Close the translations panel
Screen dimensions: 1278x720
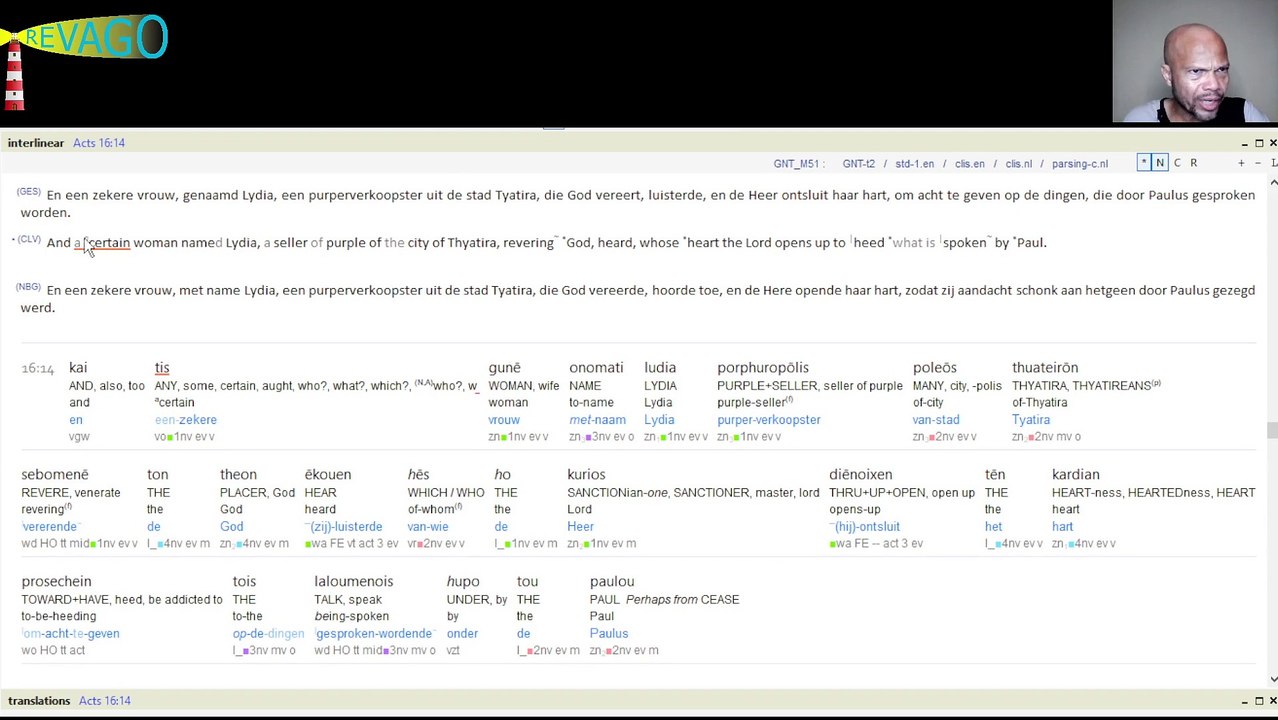[x=1272, y=701]
